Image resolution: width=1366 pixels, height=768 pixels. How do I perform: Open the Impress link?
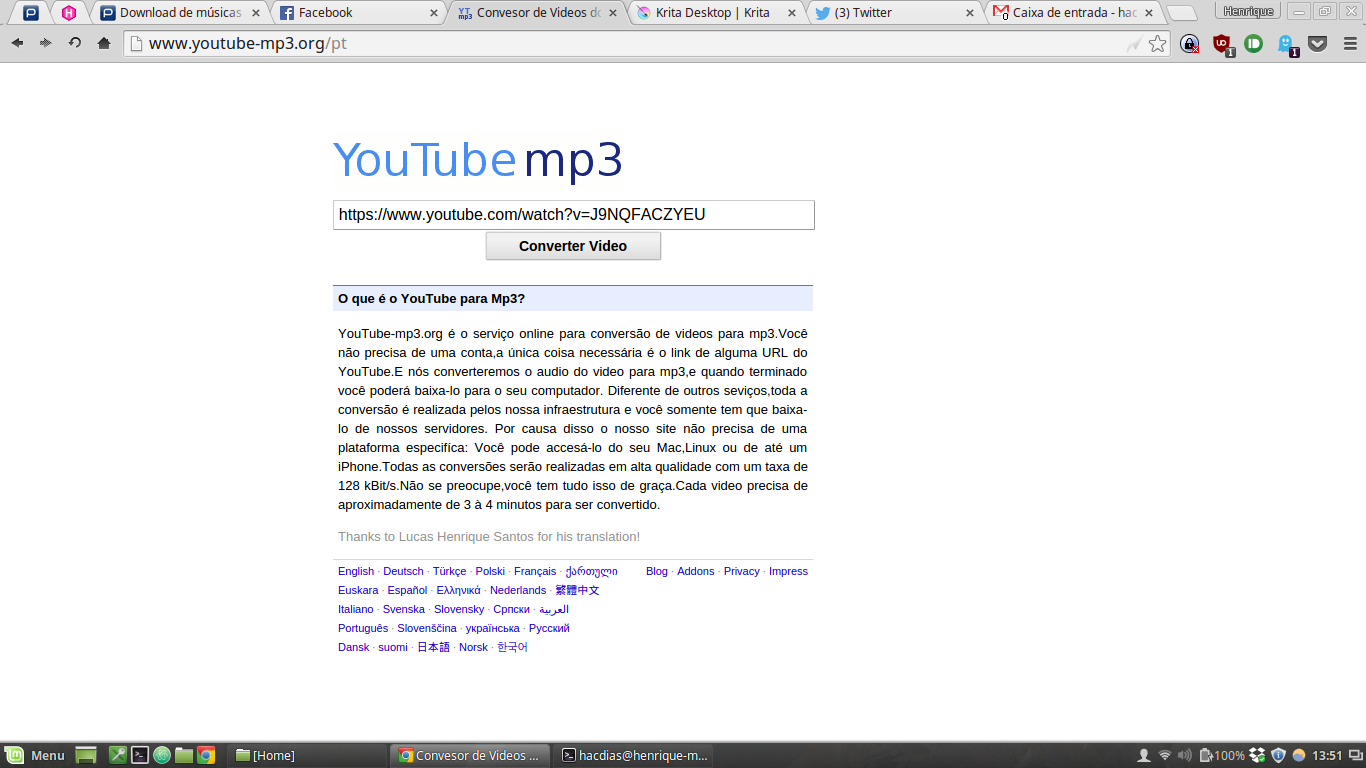[x=788, y=571]
